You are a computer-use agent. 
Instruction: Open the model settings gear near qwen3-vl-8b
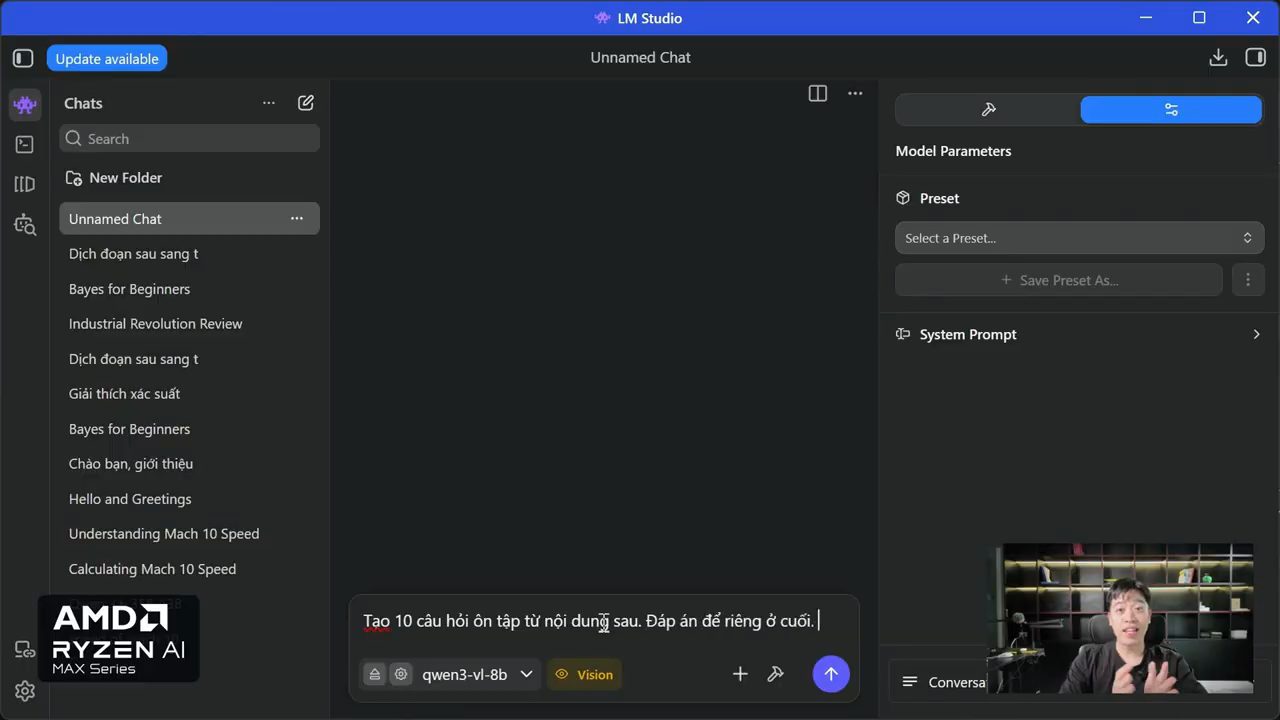coord(401,674)
